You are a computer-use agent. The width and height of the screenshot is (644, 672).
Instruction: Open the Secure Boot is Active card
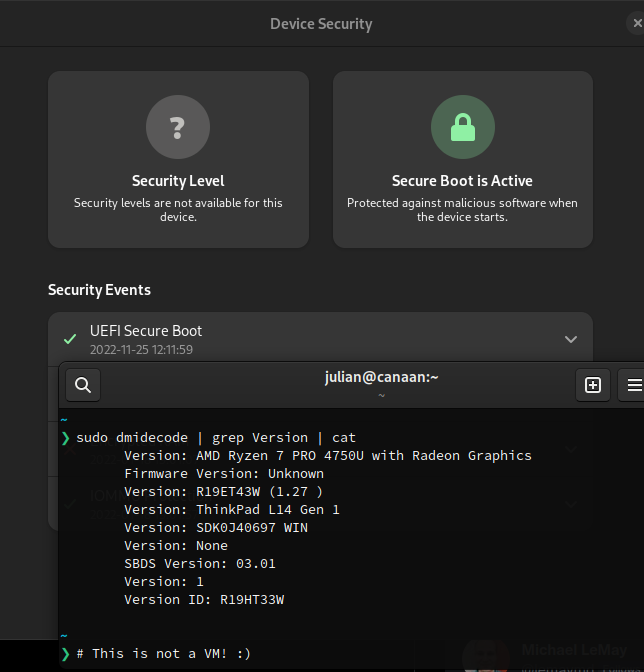point(463,159)
